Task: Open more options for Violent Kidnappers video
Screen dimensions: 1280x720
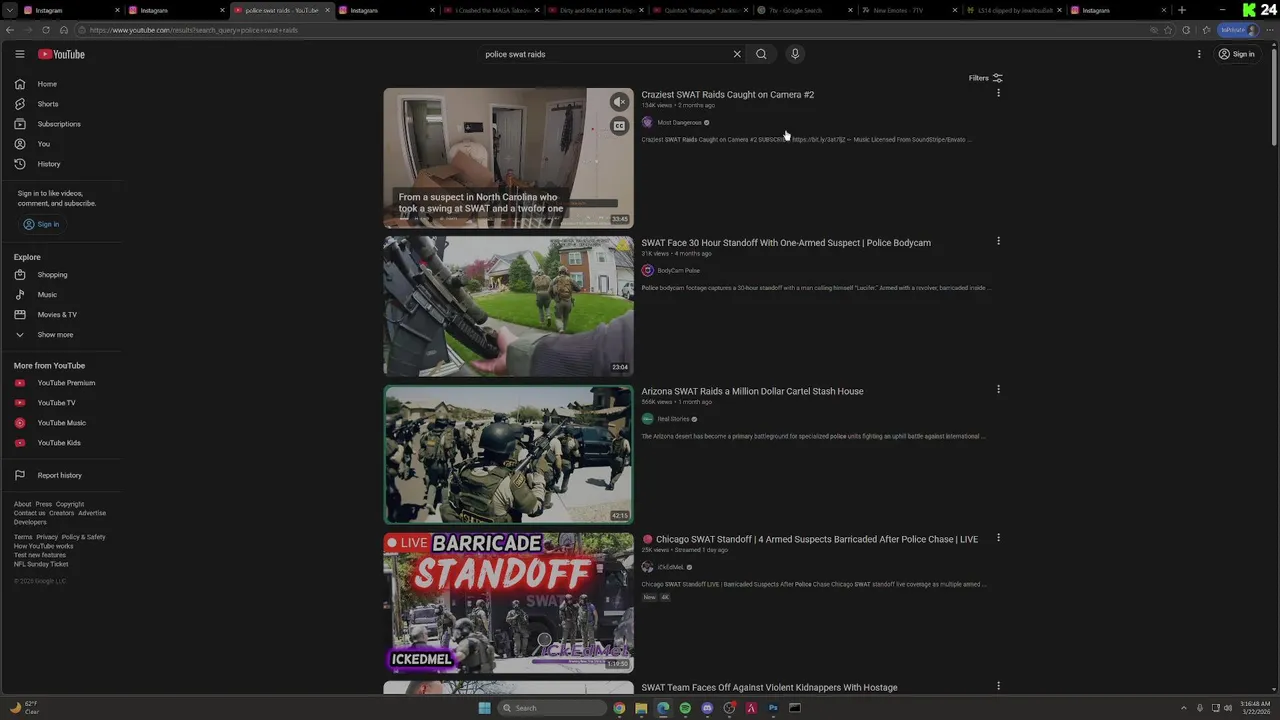Action: (x=998, y=685)
